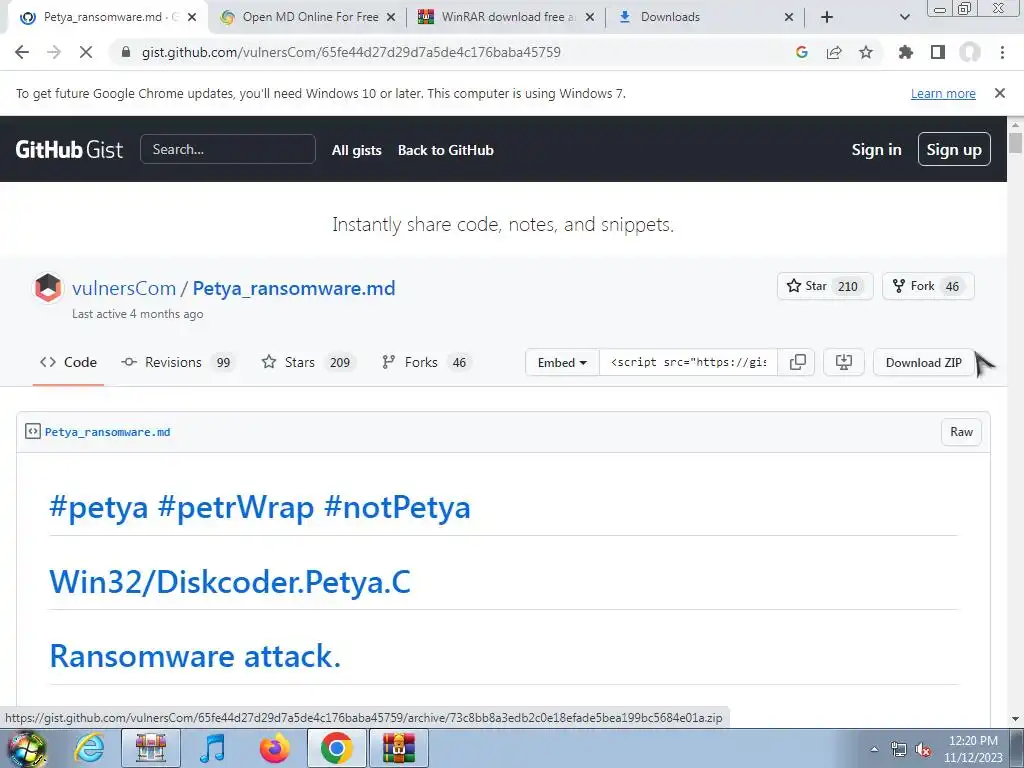Close the Open MD Online tab

391,17
